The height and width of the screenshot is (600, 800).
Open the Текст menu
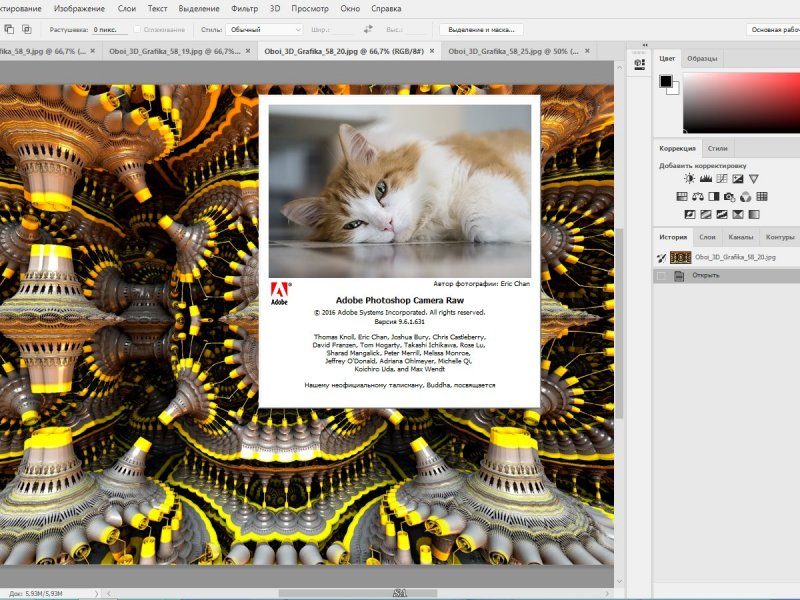(x=157, y=9)
